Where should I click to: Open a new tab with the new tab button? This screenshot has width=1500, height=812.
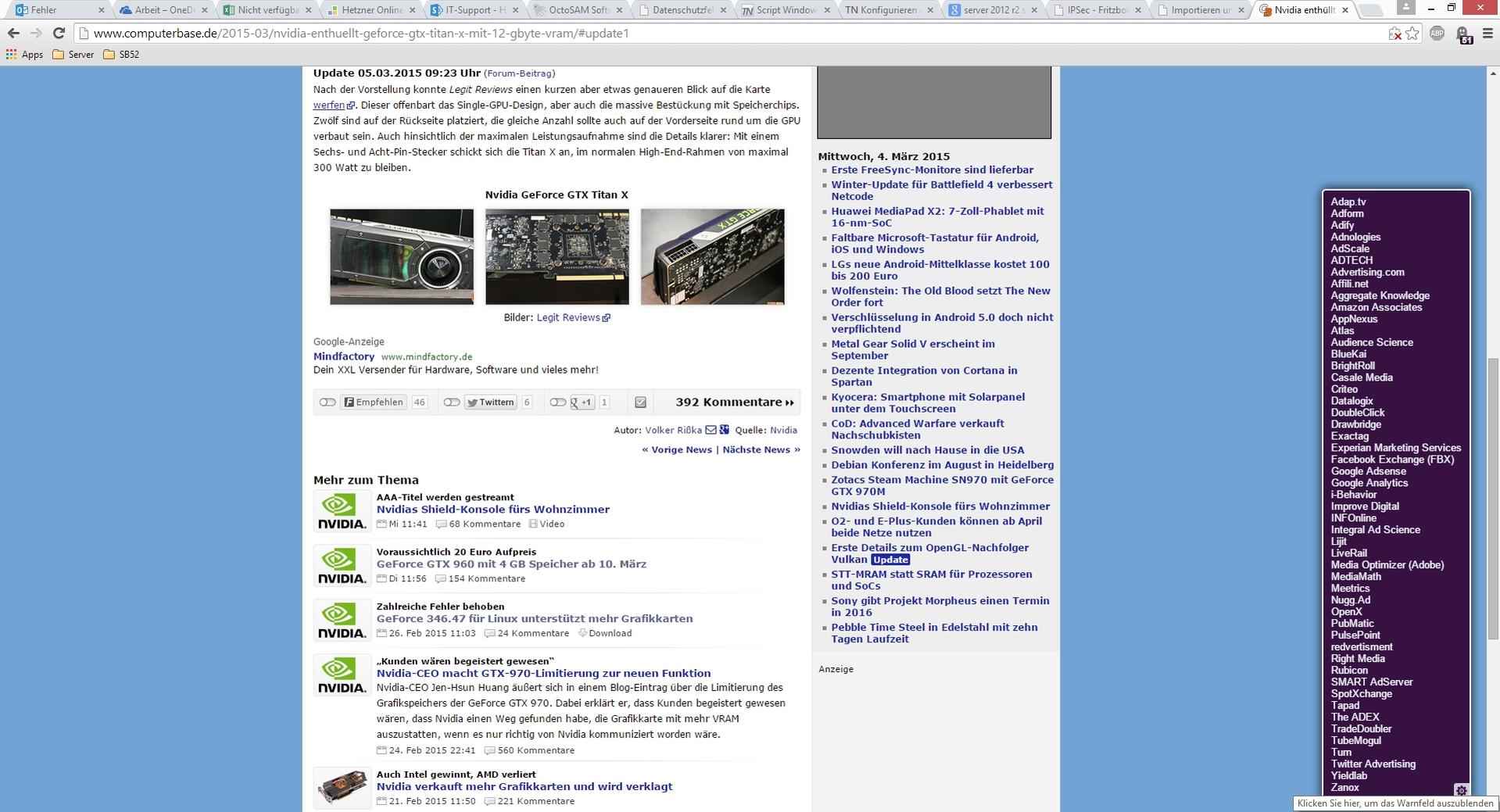click(x=1370, y=10)
